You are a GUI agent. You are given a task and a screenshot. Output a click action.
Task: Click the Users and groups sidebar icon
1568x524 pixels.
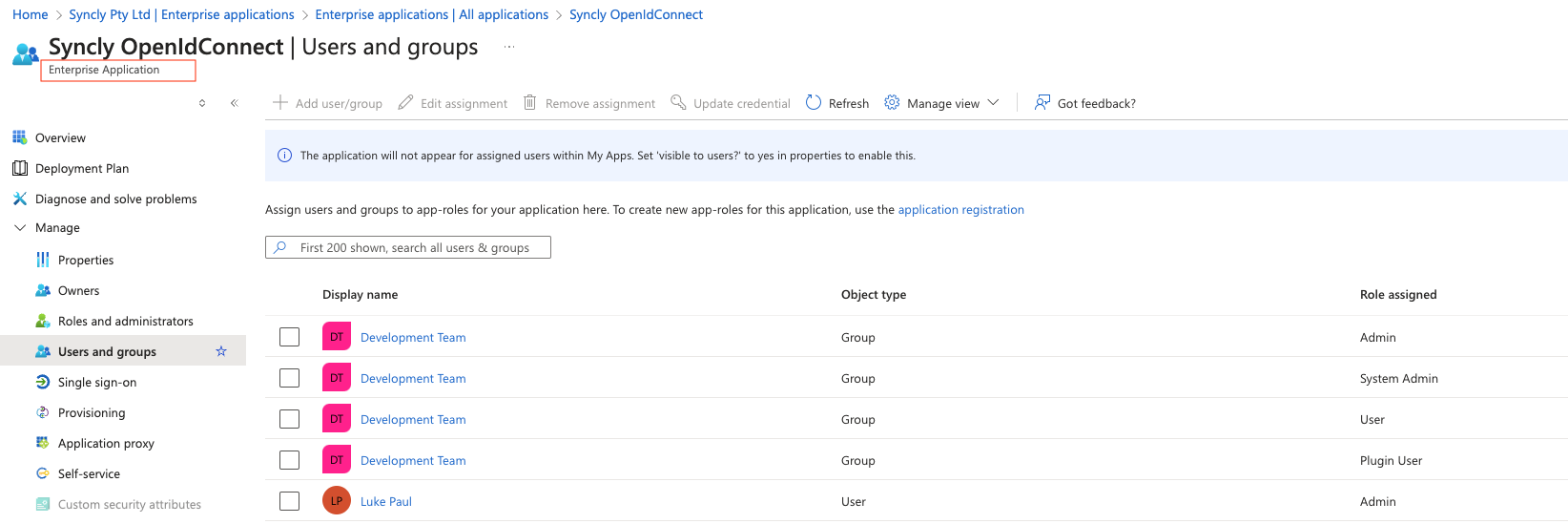[43, 351]
